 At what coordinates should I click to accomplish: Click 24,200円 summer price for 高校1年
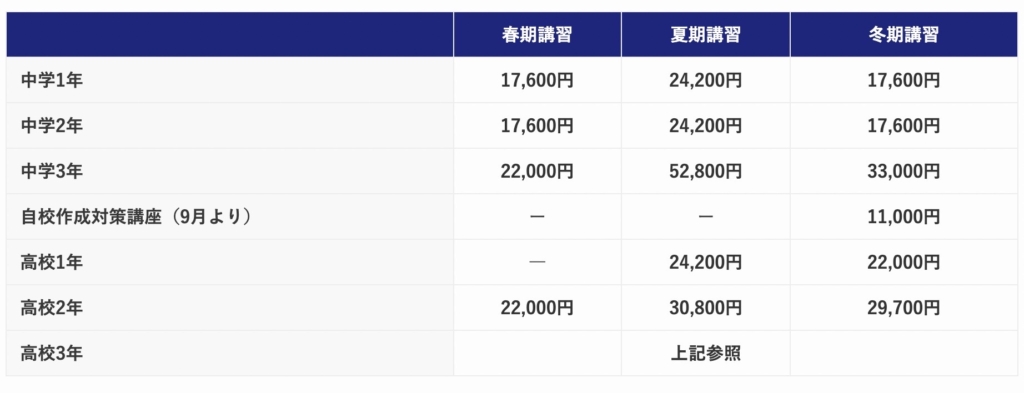[705, 262]
